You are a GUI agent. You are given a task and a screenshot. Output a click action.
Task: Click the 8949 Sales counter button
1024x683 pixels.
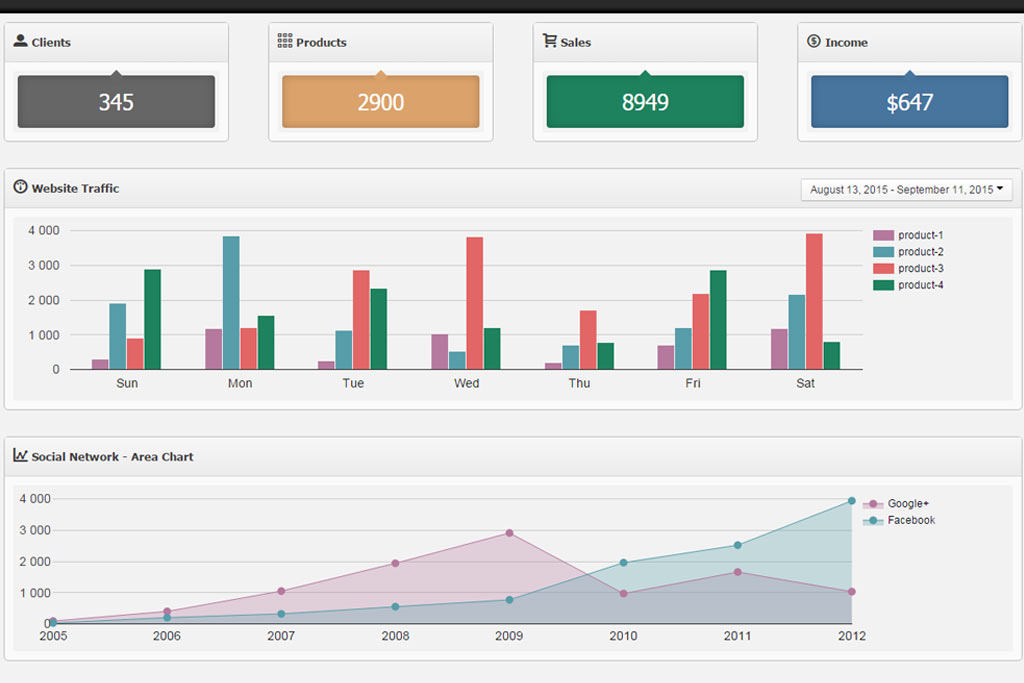point(644,101)
